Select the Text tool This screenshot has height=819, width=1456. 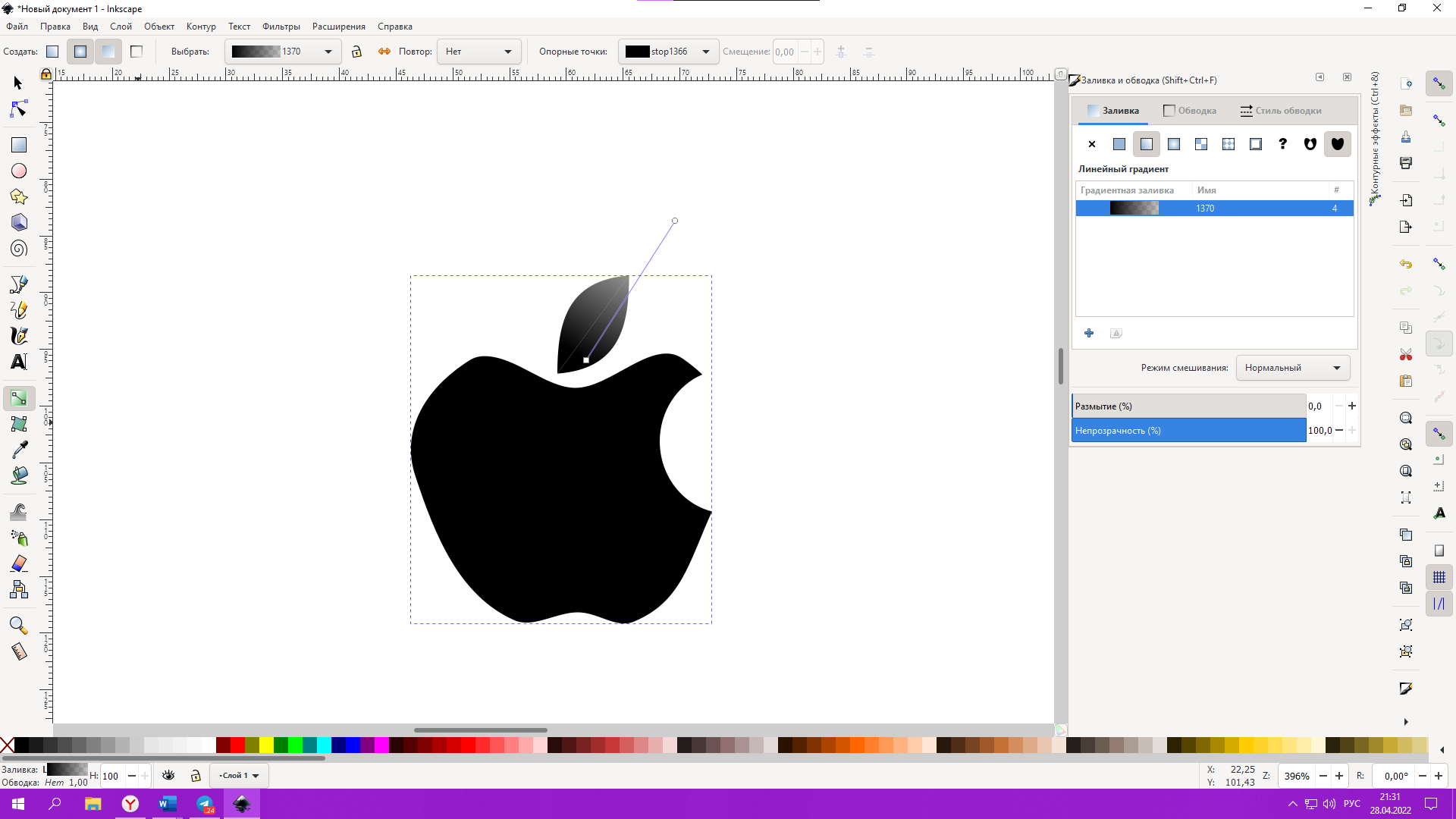coord(18,362)
